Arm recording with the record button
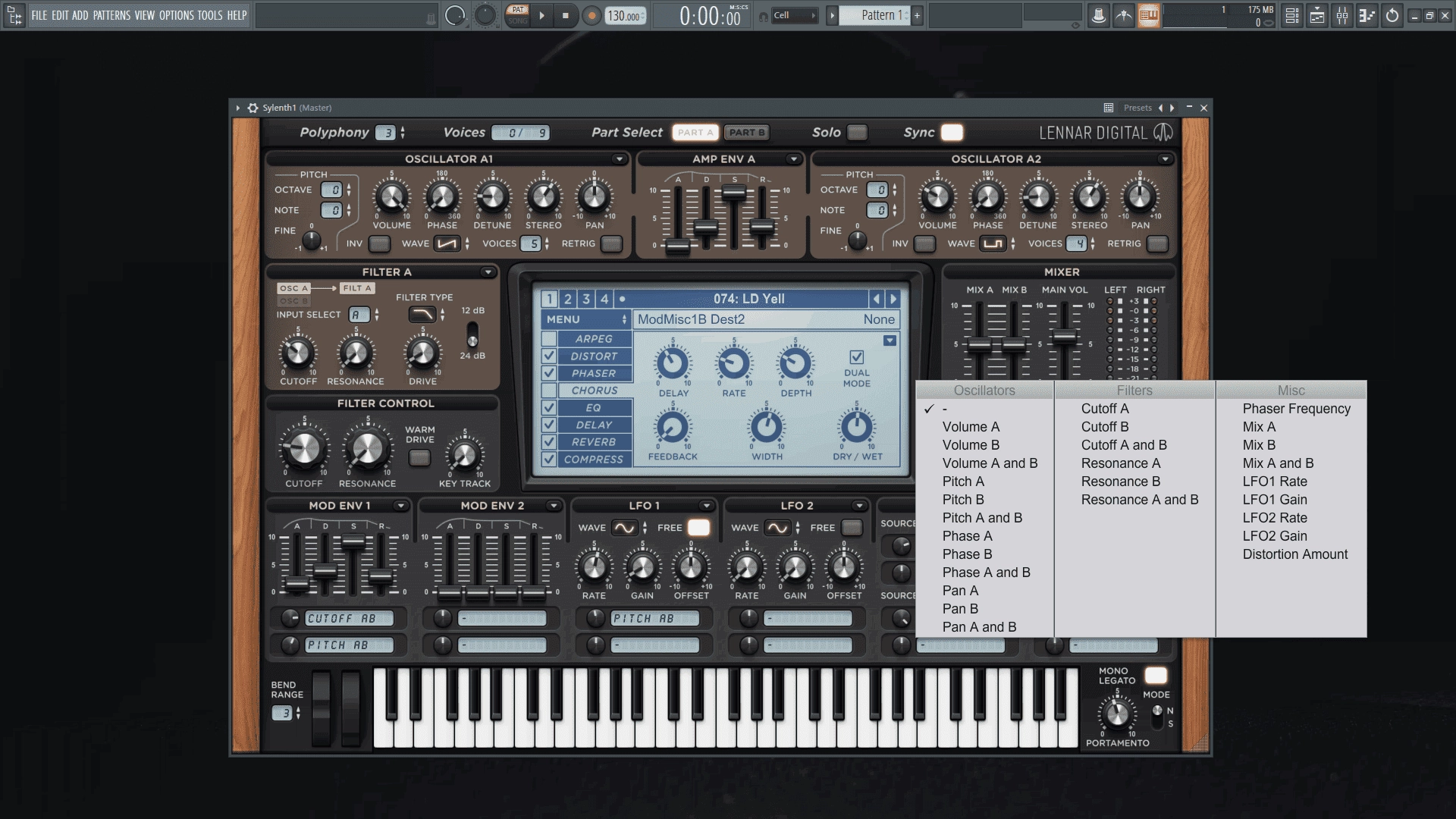This screenshot has width=1456, height=819. [x=591, y=15]
